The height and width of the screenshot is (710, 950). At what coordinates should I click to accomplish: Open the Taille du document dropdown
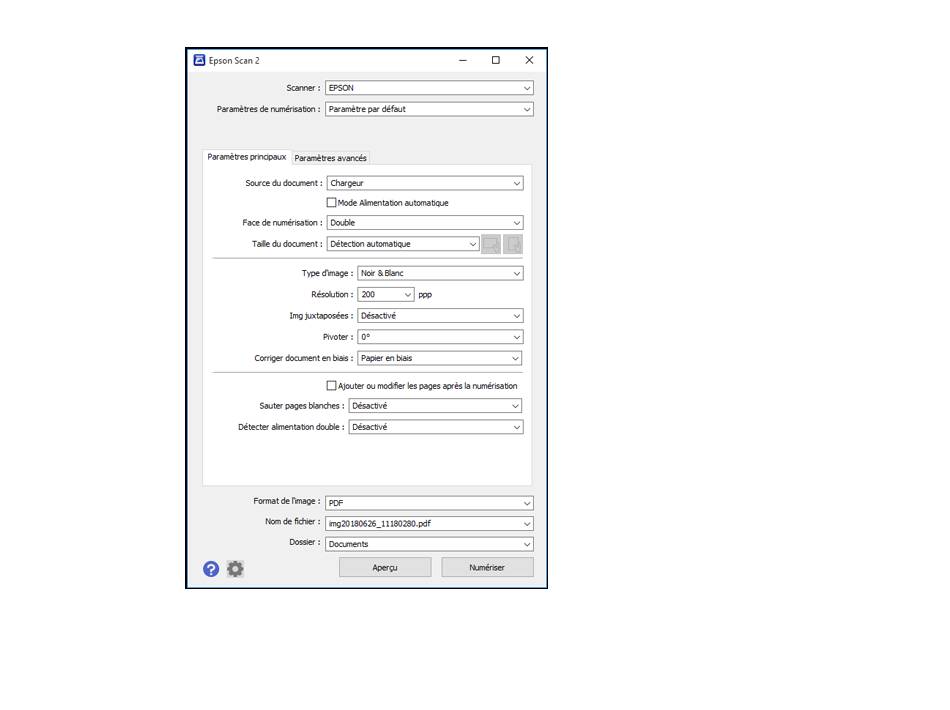pos(404,244)
